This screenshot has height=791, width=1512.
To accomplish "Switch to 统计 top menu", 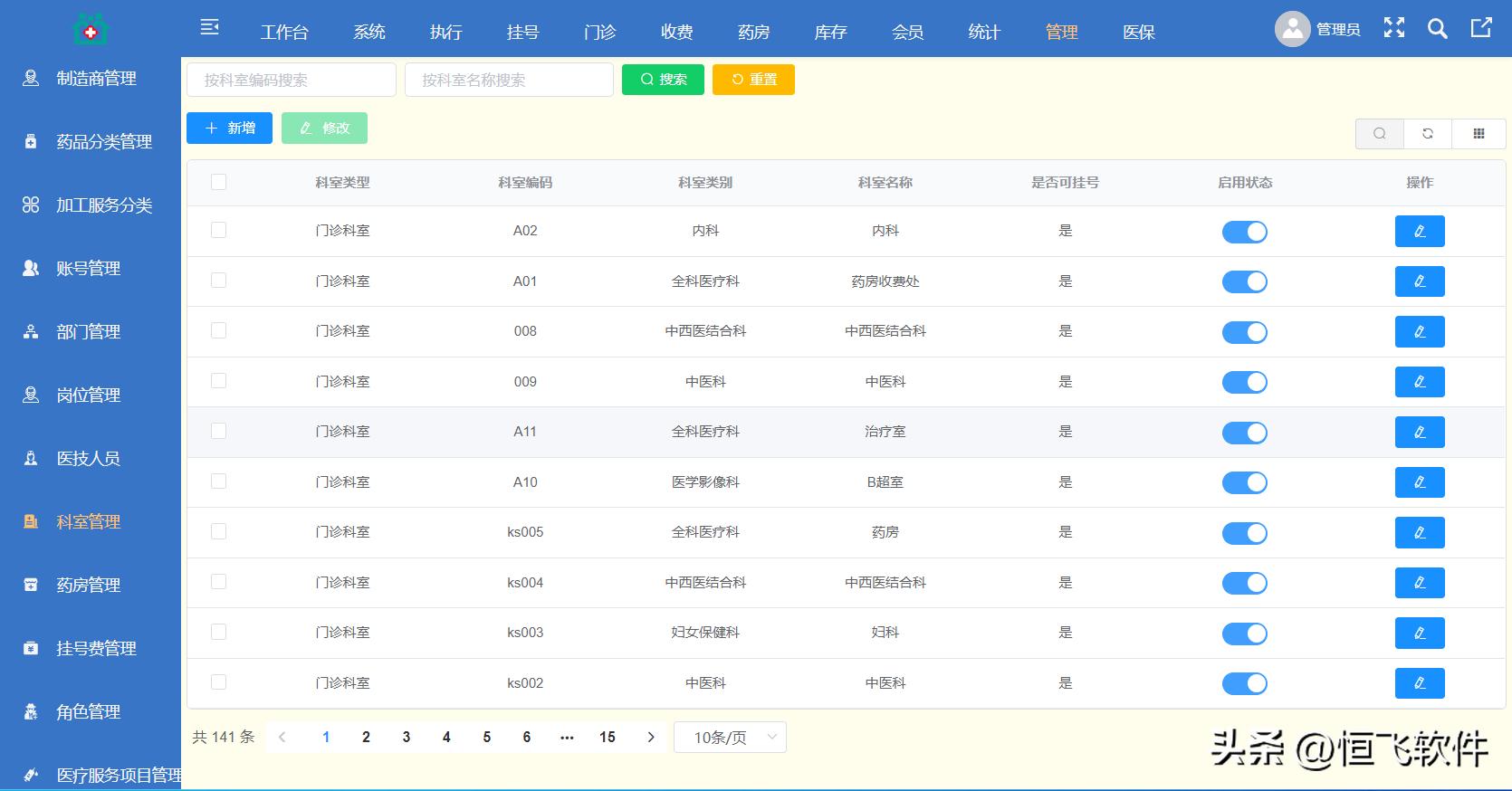I will point(985,33).
